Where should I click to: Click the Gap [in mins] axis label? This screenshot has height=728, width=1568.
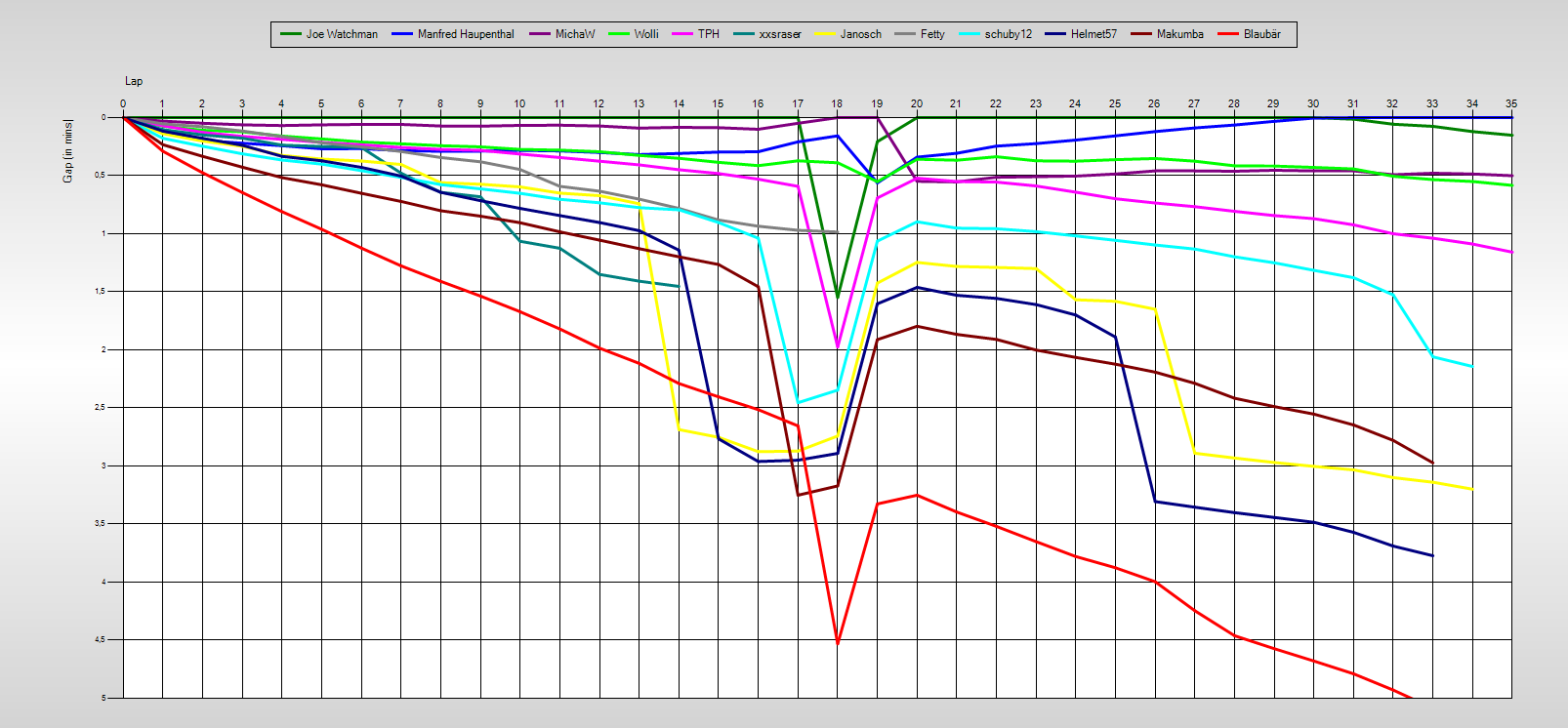68,150
